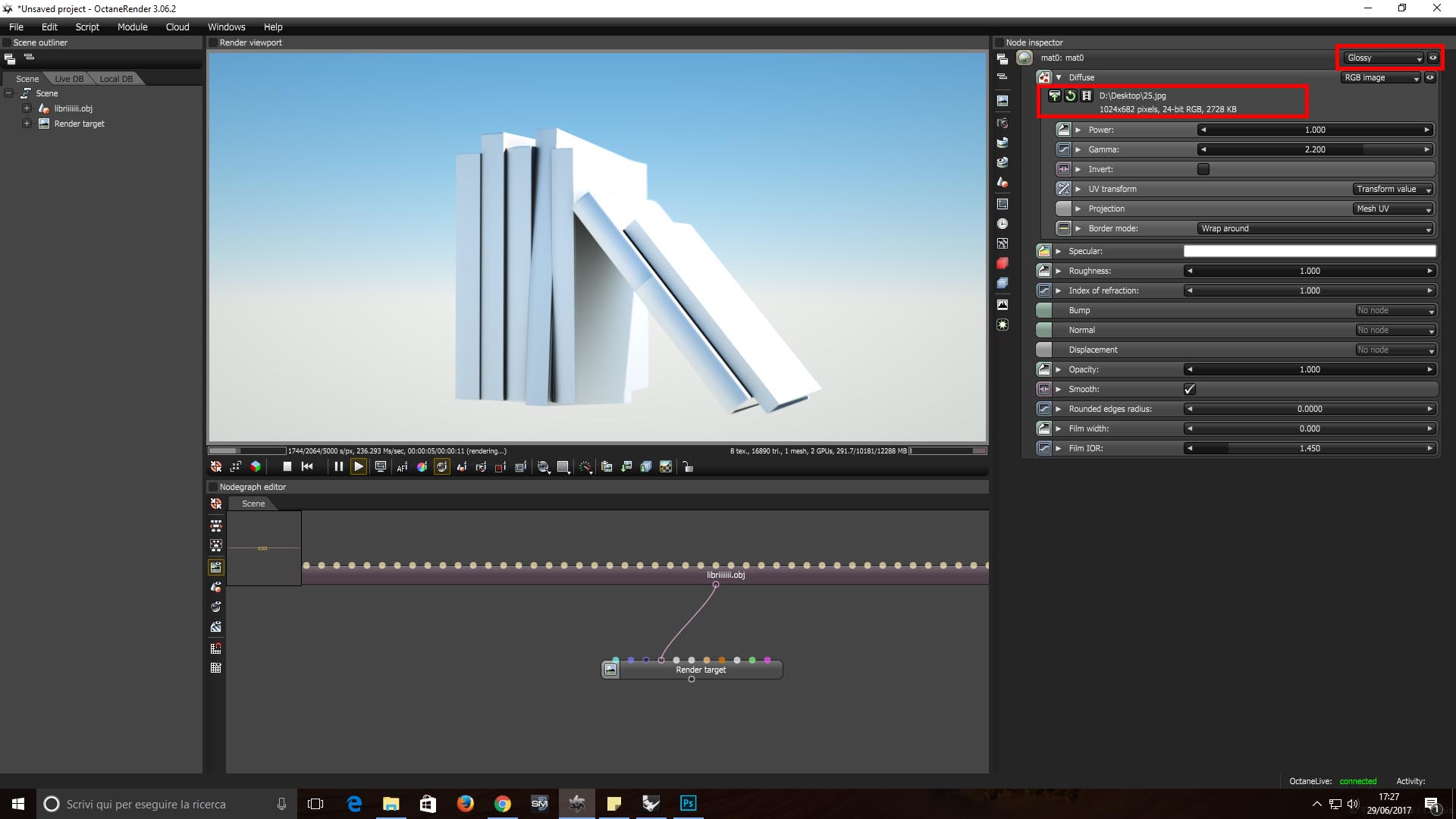This screenshot has width=1456, height=819.
Task: Select the white balance picker icon
Action: 422,467
